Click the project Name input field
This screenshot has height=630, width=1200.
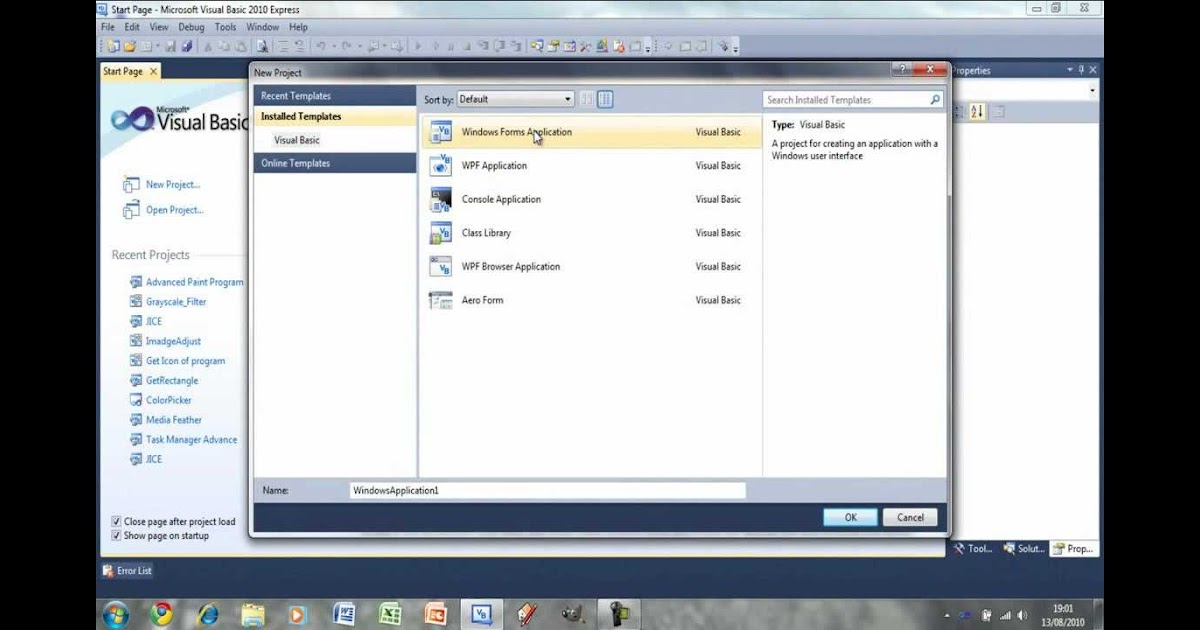pyautogui.click(x=548, y=491)
